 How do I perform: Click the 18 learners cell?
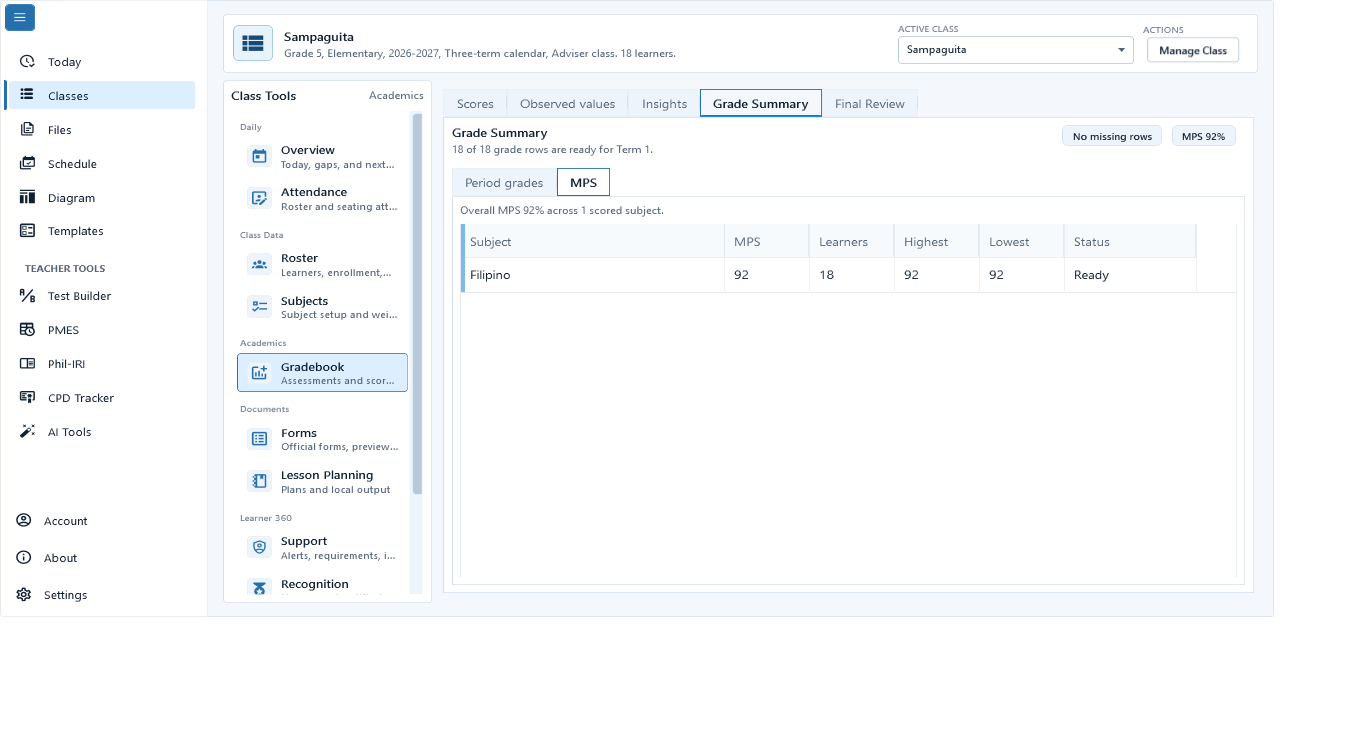(x=851, y=275)
